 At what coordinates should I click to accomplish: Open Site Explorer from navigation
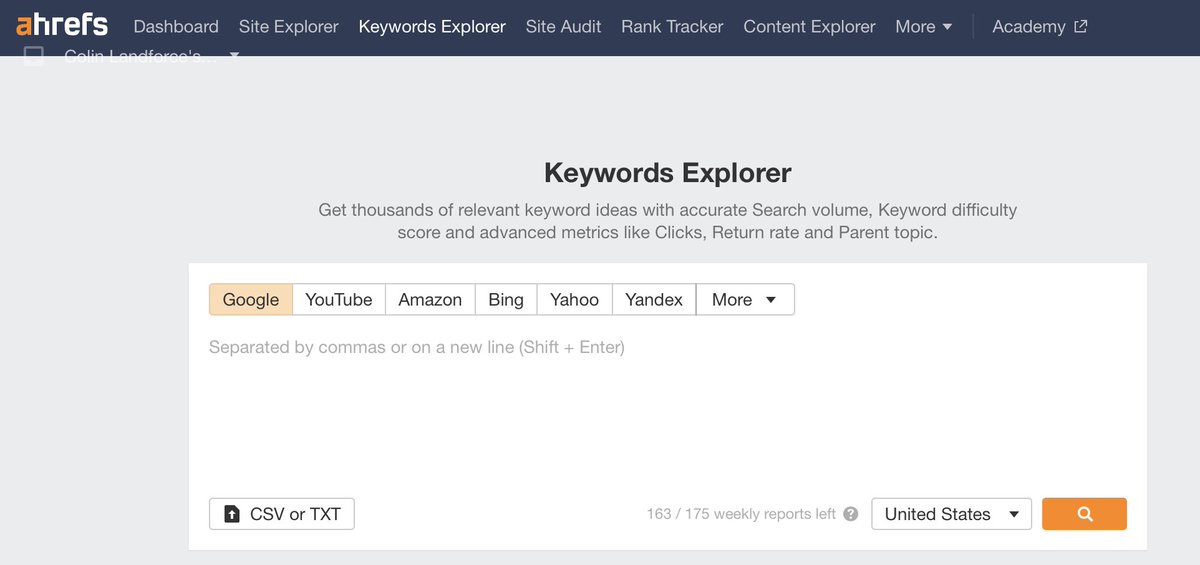289,27
